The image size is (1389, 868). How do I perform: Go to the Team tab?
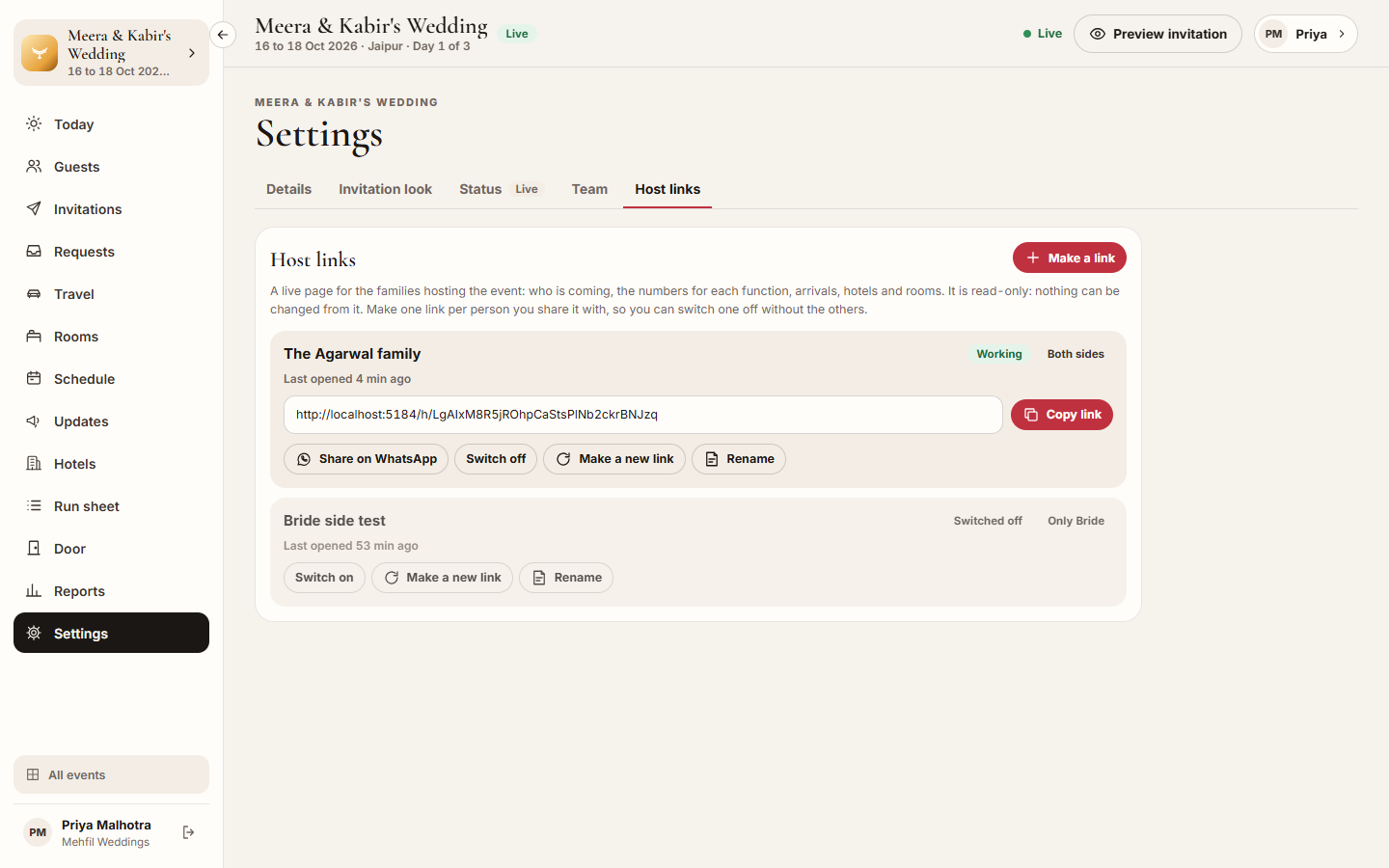[589, 189]
